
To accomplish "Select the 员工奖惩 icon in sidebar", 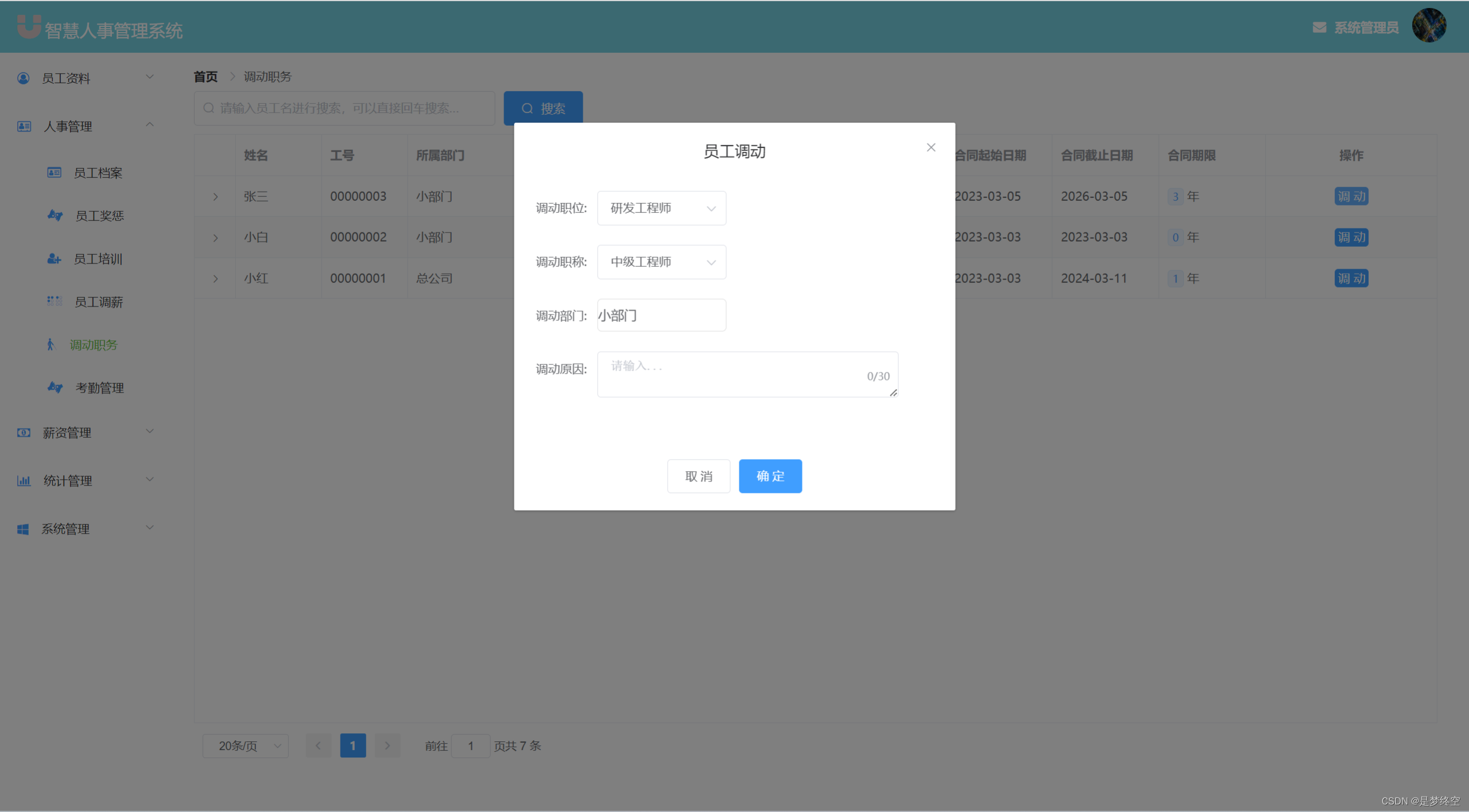I will pos(54,215).
